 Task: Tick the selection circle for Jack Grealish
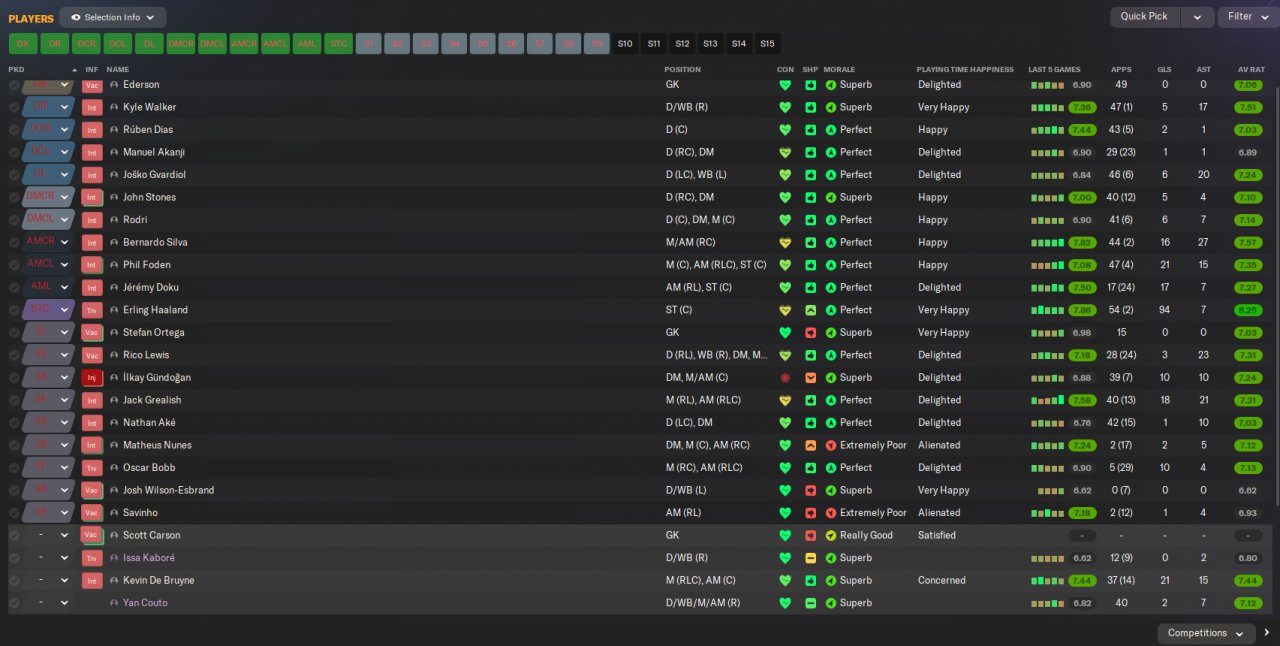[x=14, y=400]
